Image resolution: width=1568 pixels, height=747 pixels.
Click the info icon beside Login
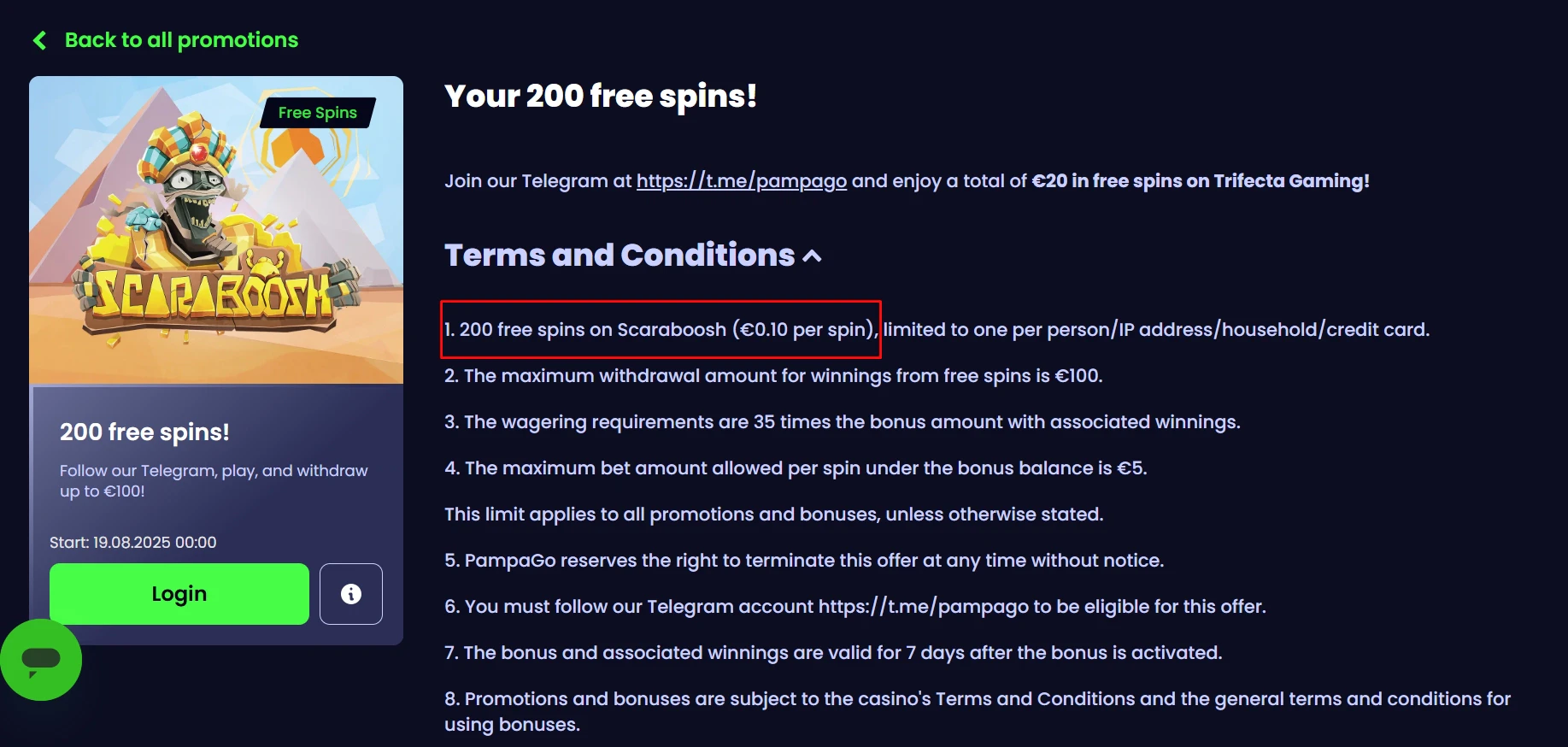(x=351, y=594)
